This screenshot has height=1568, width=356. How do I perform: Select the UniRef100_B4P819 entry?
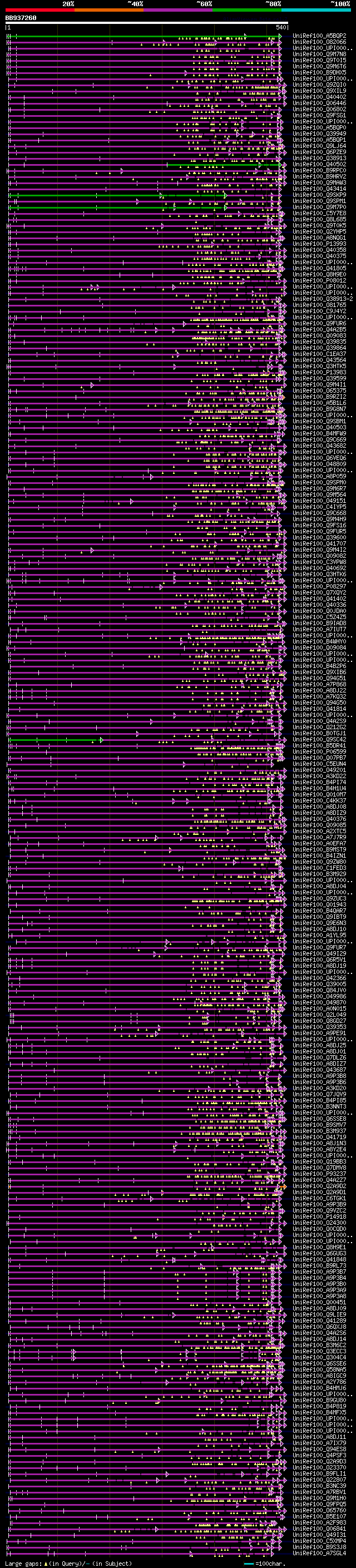click(319, 1407)
